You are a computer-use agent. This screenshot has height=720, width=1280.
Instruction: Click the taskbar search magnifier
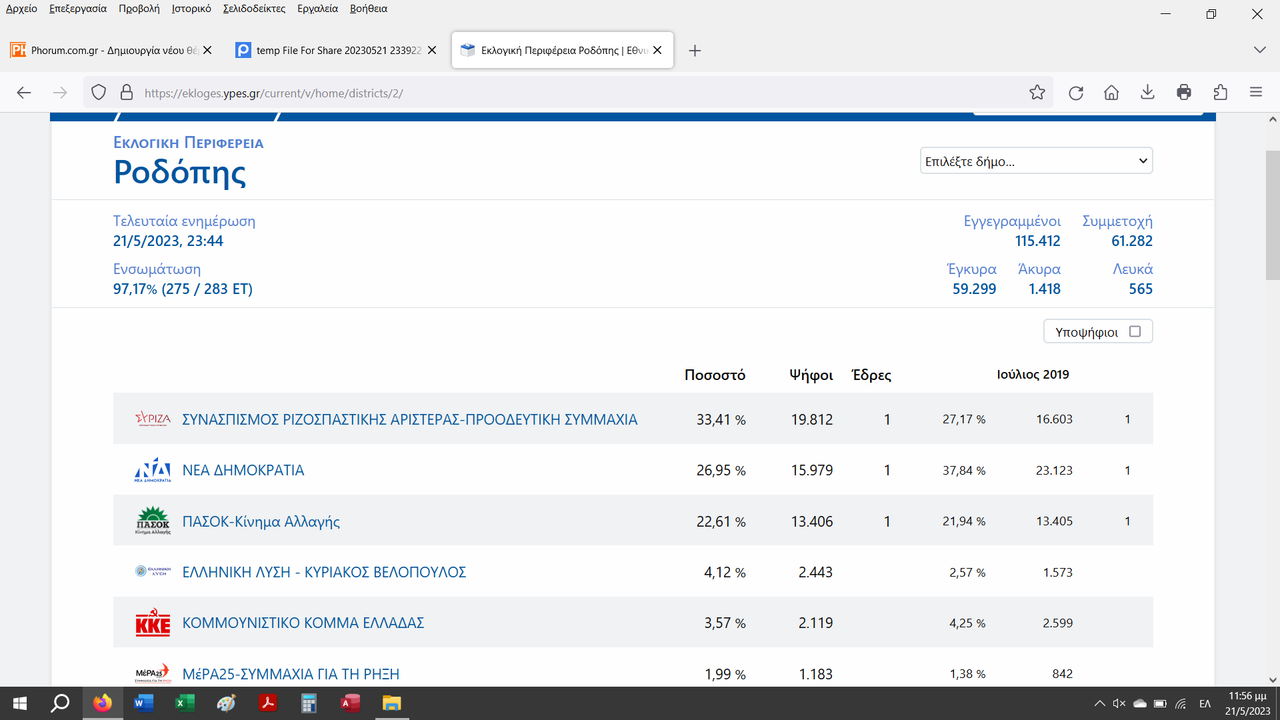coord(61,703)
